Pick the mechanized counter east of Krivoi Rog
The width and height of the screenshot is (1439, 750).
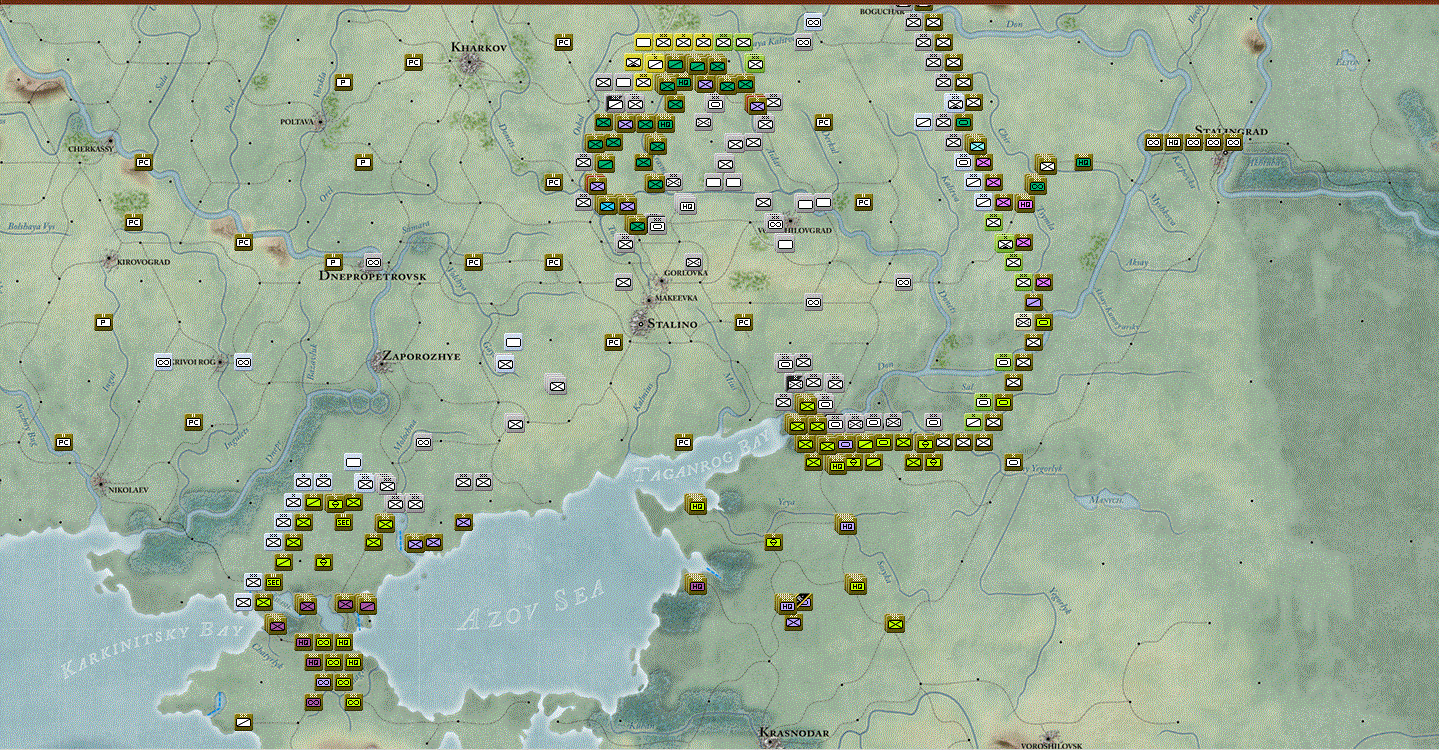(x=243, y=362)
